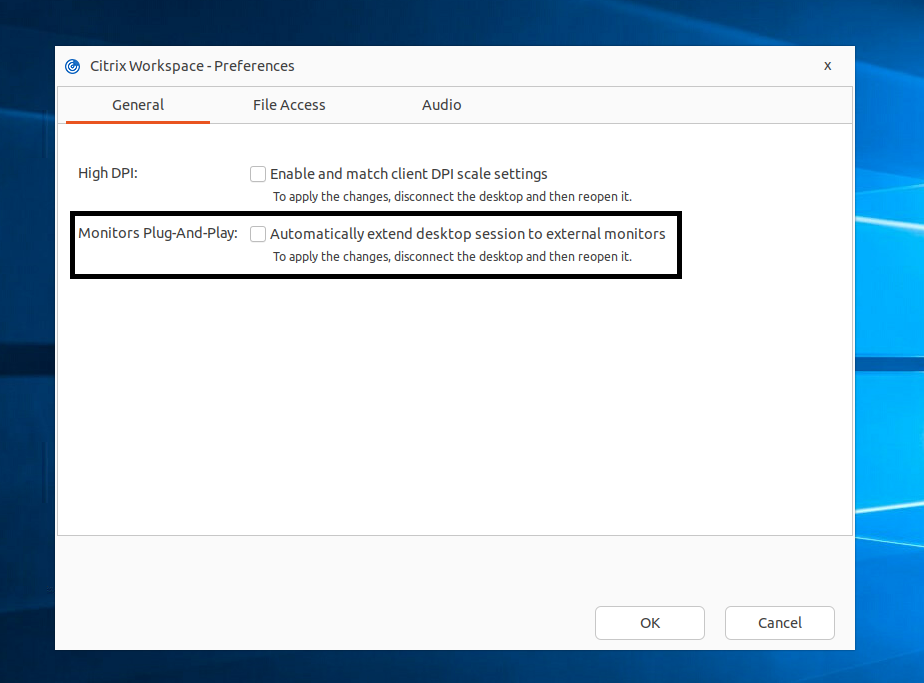
Task: Open the File Access tab
Action: (x=289, y=105)
